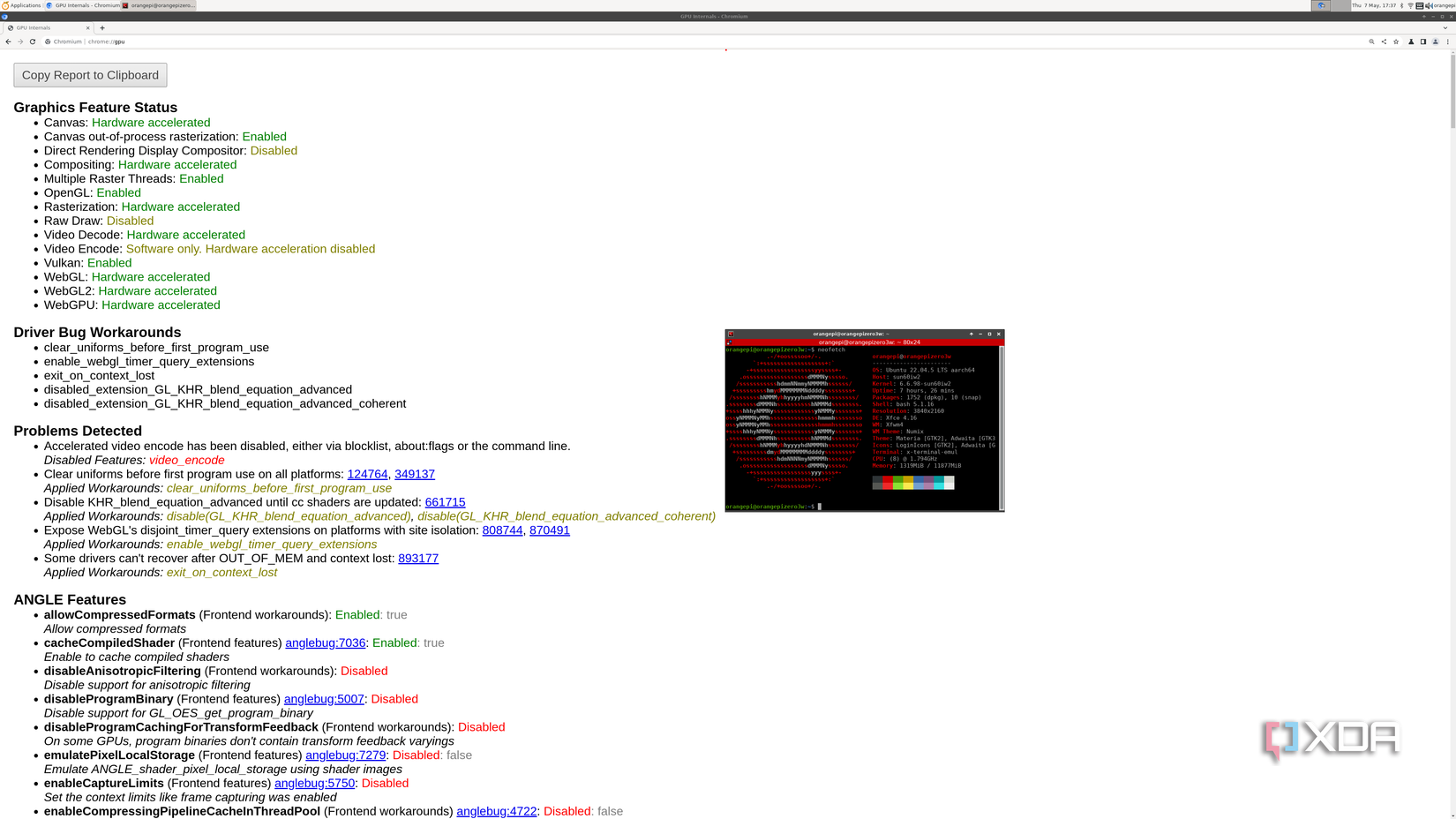Screen dimensions: 1456x819
Task: Click the browser forward arrow
Action: 20,41
